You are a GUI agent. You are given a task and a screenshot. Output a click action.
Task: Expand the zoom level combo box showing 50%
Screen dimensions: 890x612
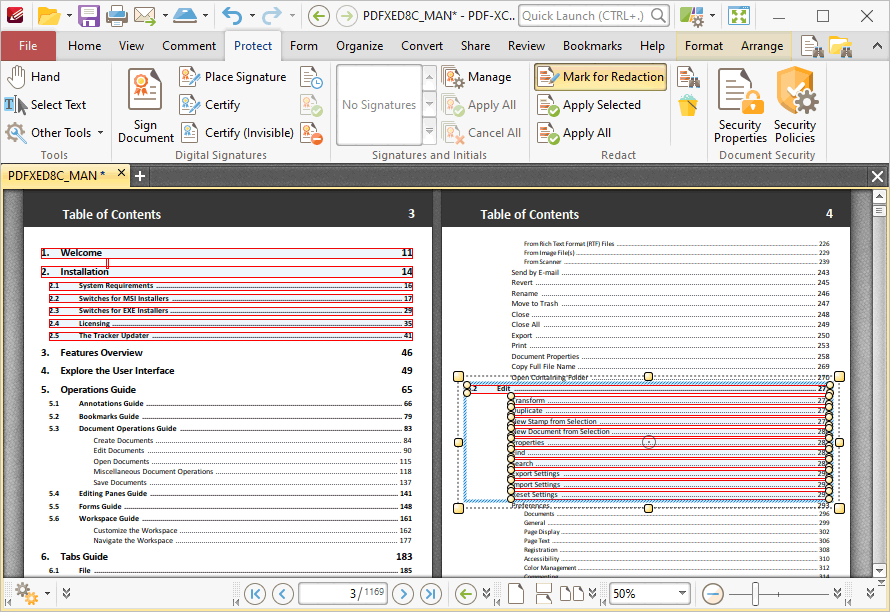click(682, 594)
